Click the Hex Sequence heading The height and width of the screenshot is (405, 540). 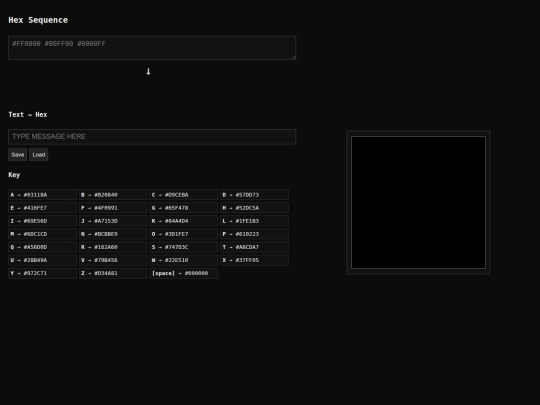click(38, 20)
